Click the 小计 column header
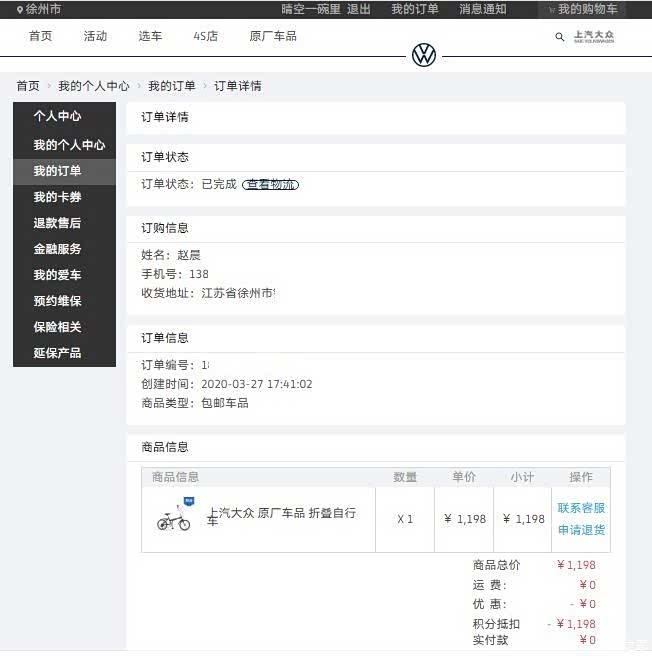The width and height of the screenshot is (652, 656). 522,477
